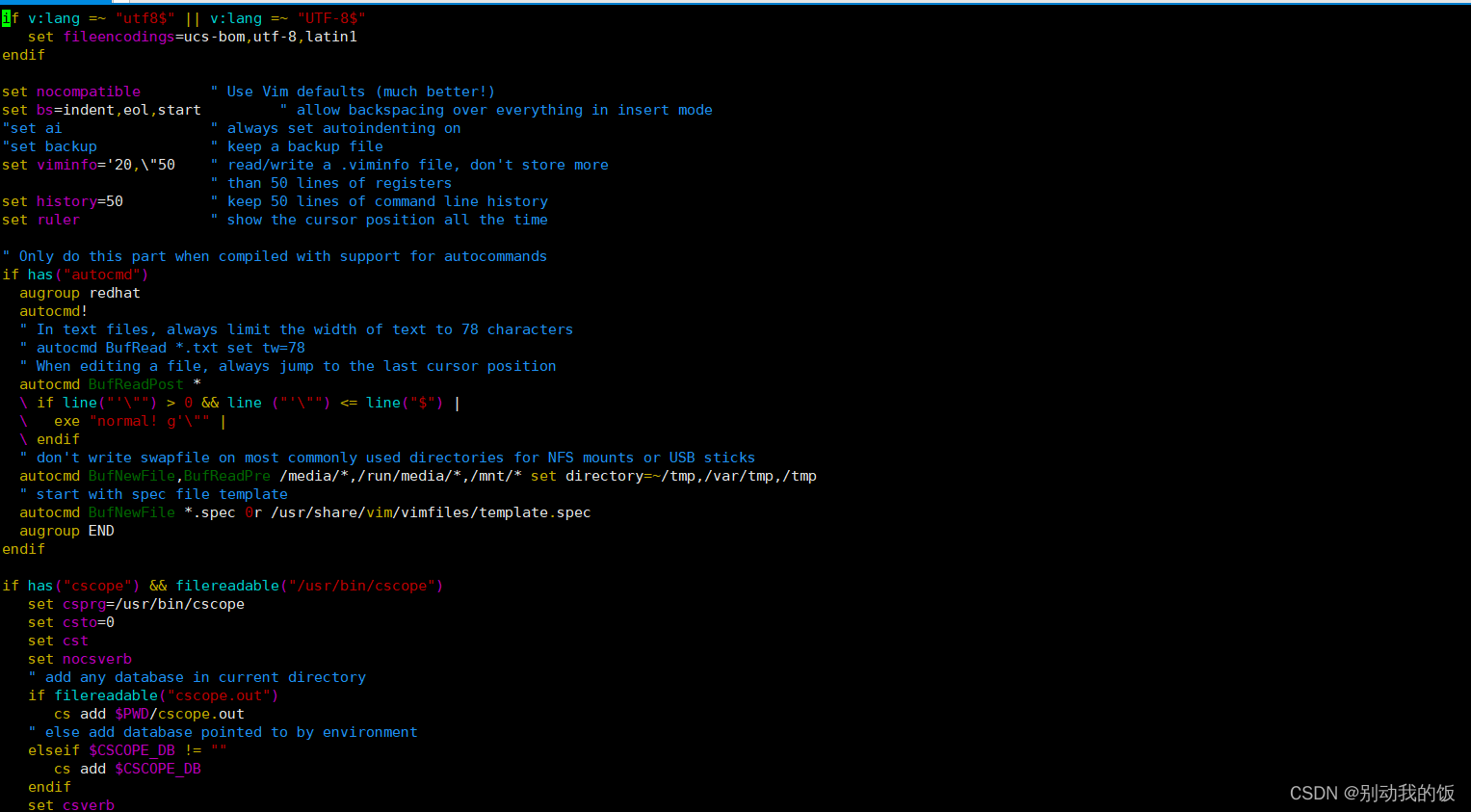Click comment 'autocmd BufRead *.txt set tw=78'
This screenshot has height=812, width=1471.
coord(162,348)
